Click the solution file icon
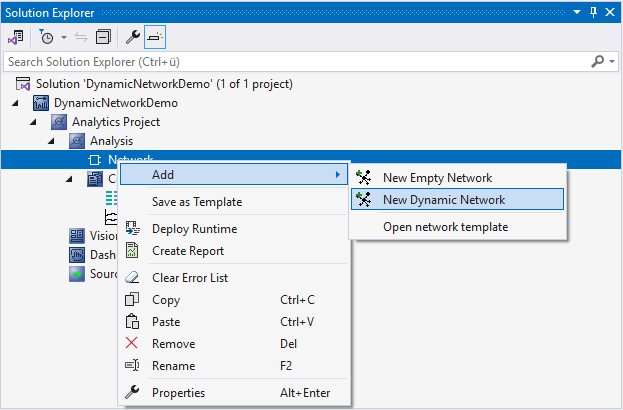Image resolution: width=623 pixels, height=410 pixels. 23,84
